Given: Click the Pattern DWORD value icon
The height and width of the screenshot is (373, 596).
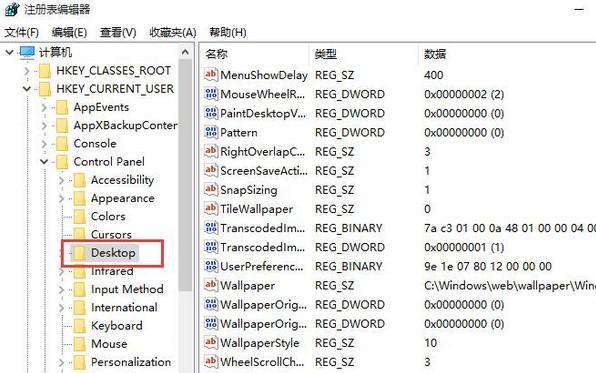Looking at the screenshot, I should 211,132.
